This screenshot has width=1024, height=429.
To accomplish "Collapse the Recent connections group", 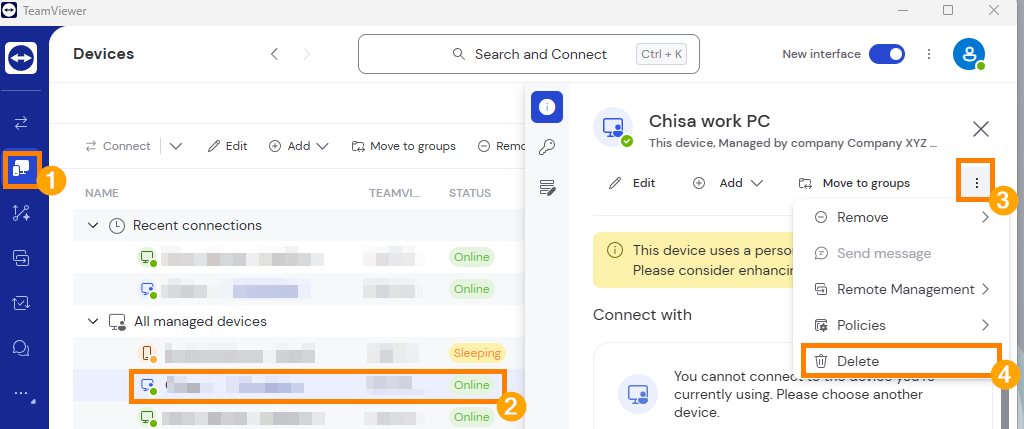I will click(x=93, y=226).
